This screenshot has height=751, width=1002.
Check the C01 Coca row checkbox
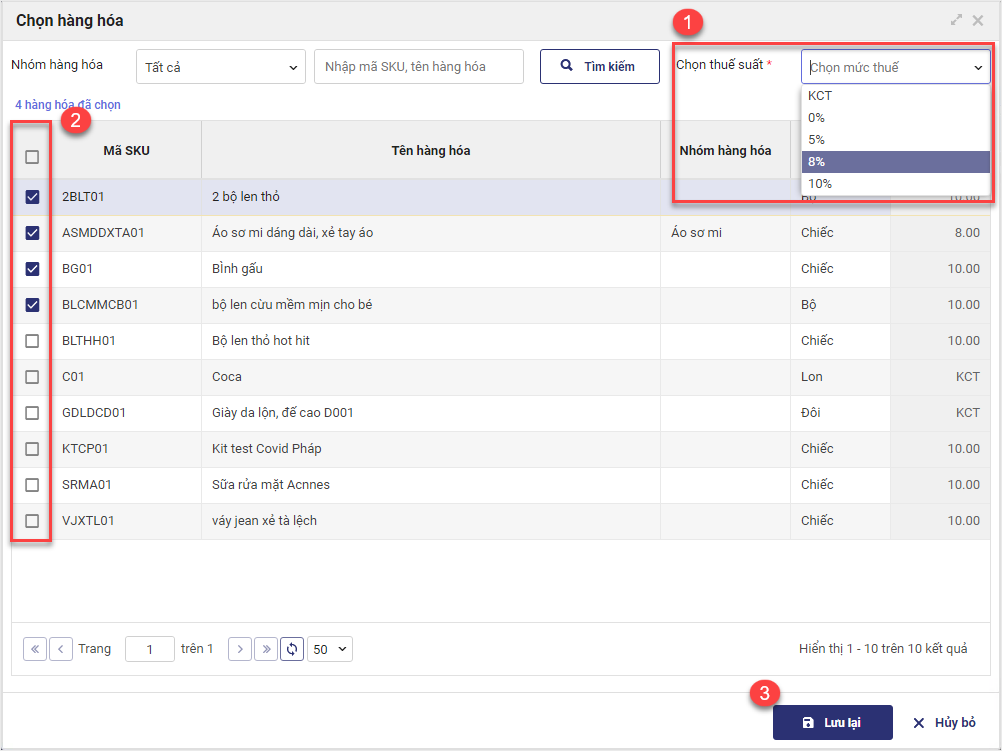click(32, 377)
